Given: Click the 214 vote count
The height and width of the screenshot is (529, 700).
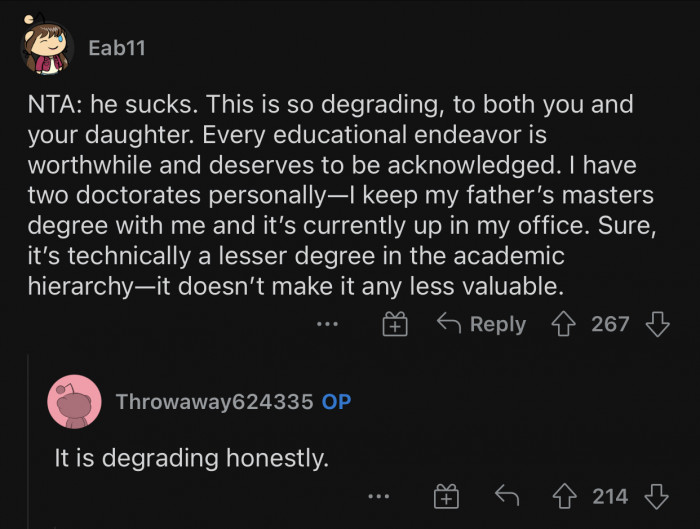Looking at the screenshot, I should click(610, 496).
